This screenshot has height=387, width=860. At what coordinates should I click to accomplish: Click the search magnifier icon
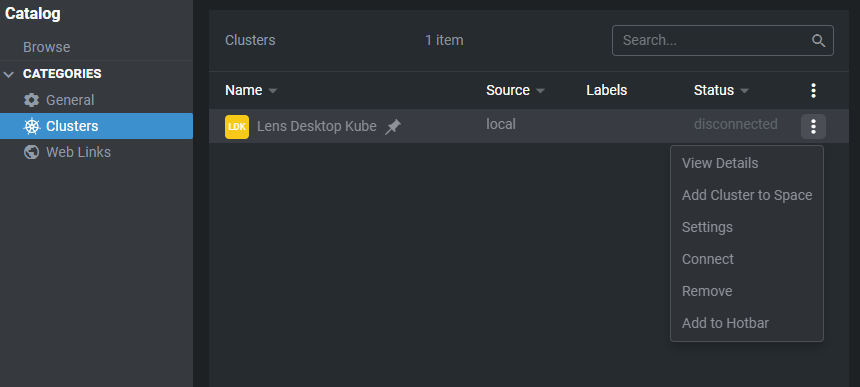click(818, 41)
